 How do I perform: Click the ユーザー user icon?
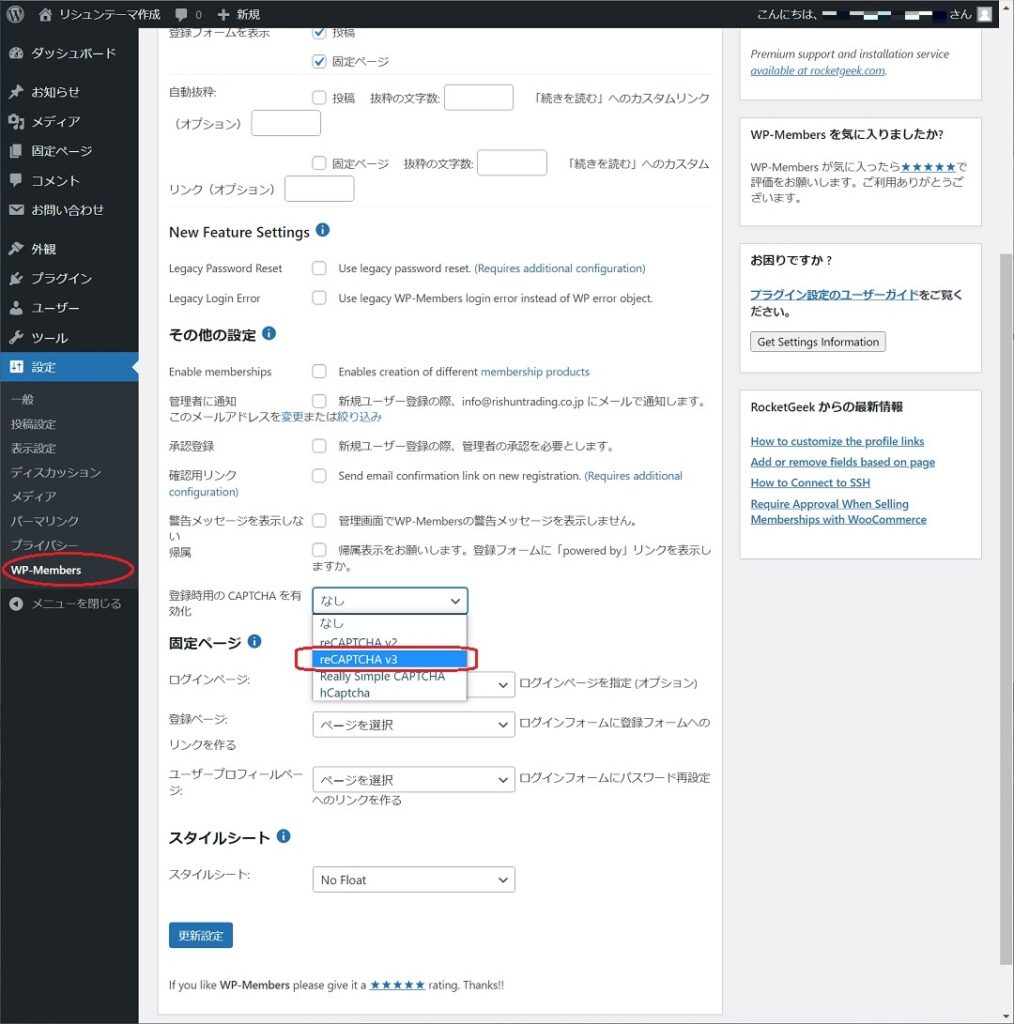[16, 308]
